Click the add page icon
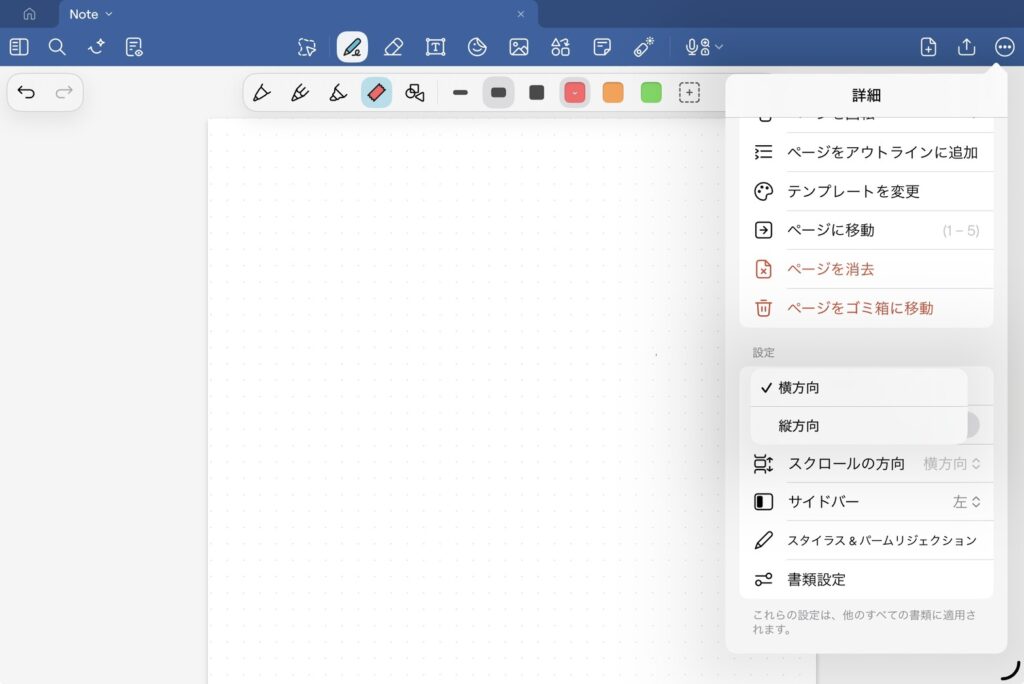The image size is (1024, 684). point(928,47)
